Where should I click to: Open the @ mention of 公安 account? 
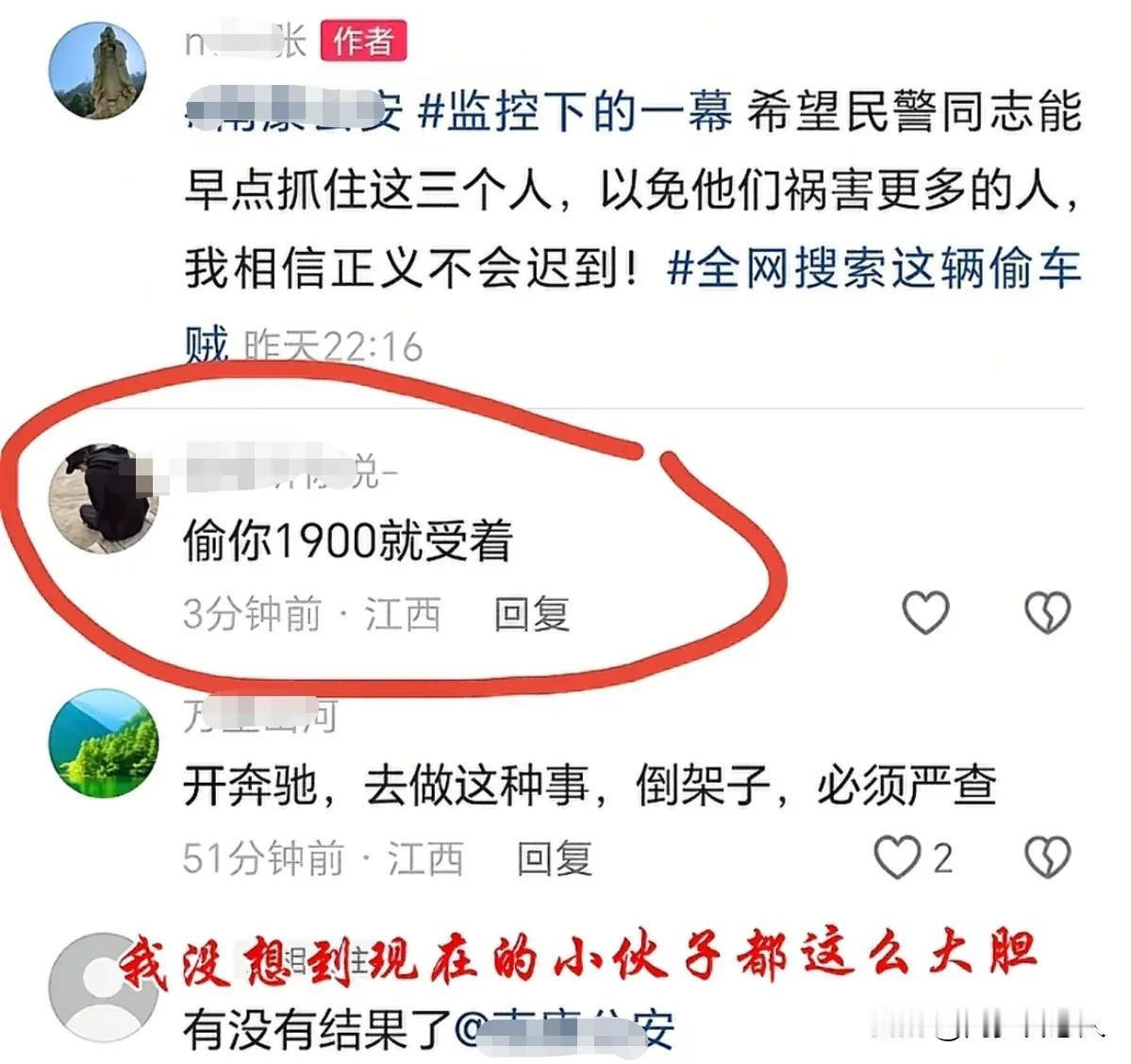click(565, 1029)
